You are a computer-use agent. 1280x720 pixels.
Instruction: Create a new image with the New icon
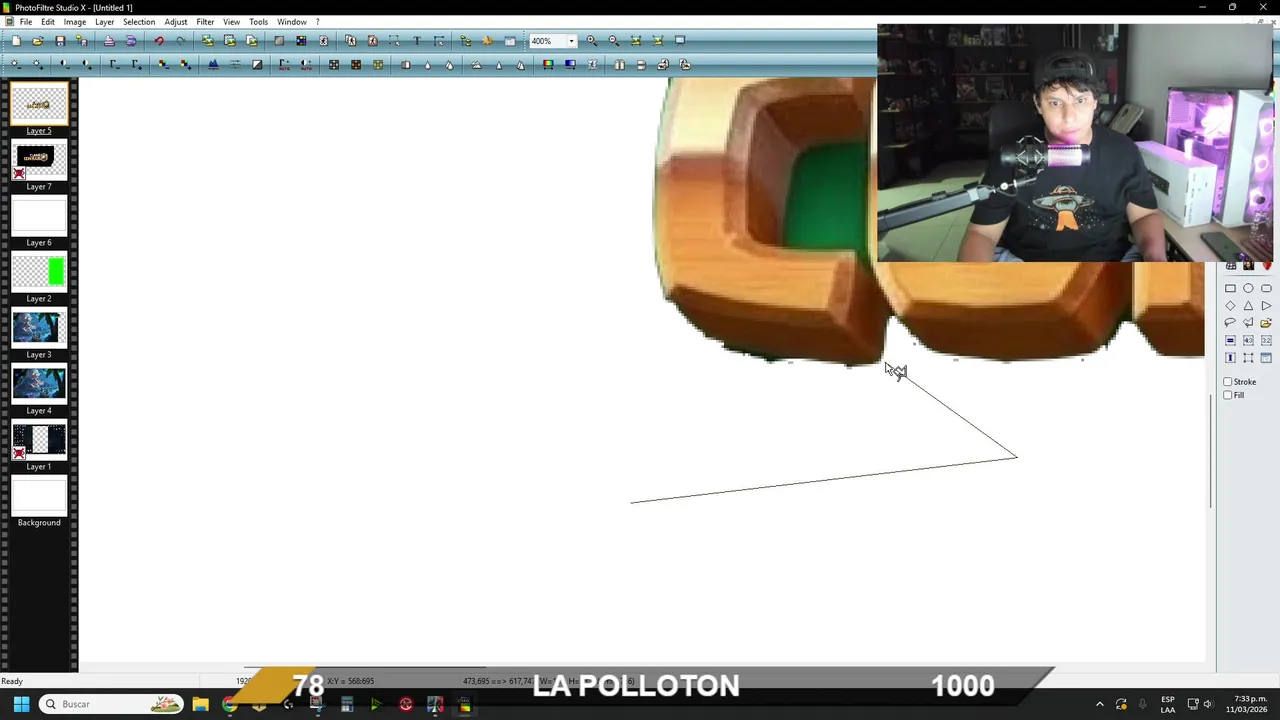tap(16, 41)
